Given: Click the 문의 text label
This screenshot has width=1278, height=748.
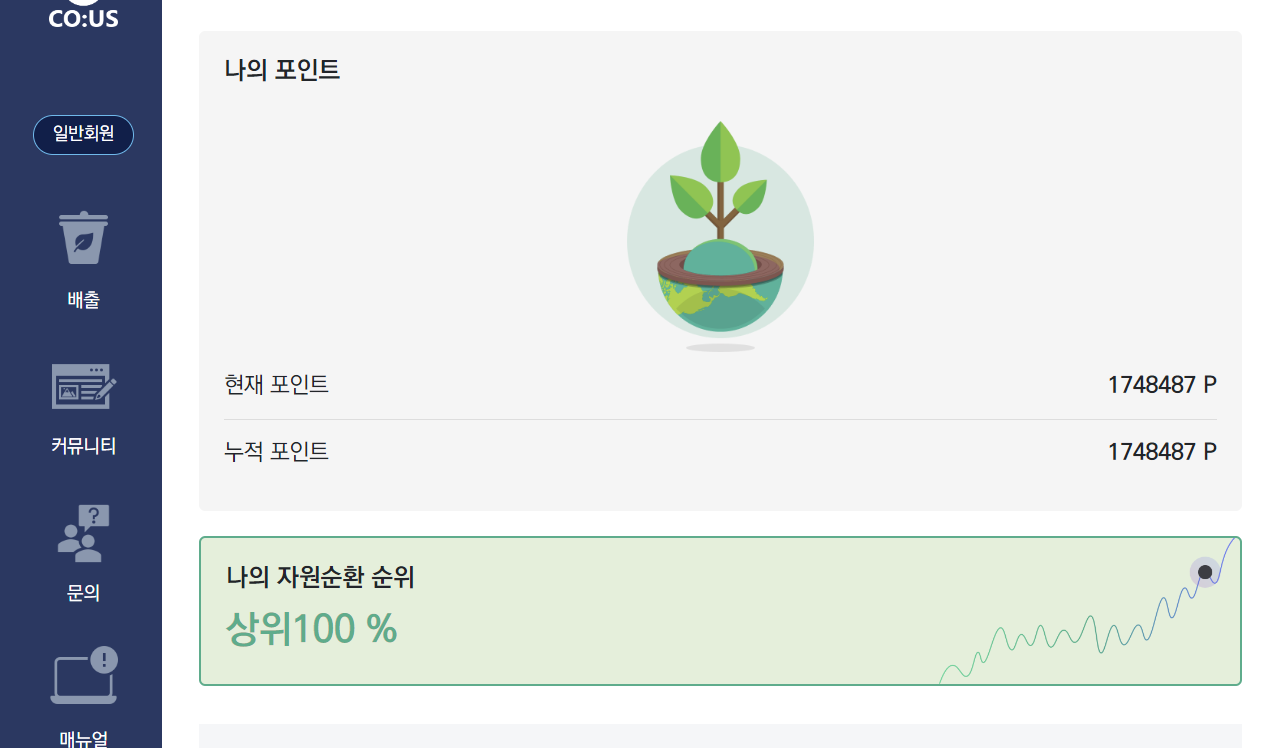Looking at the screenshot, I should (84, 593).
